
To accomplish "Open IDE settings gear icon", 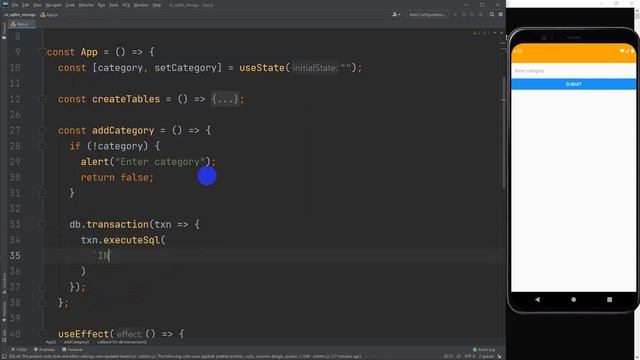I will [500, 14].
